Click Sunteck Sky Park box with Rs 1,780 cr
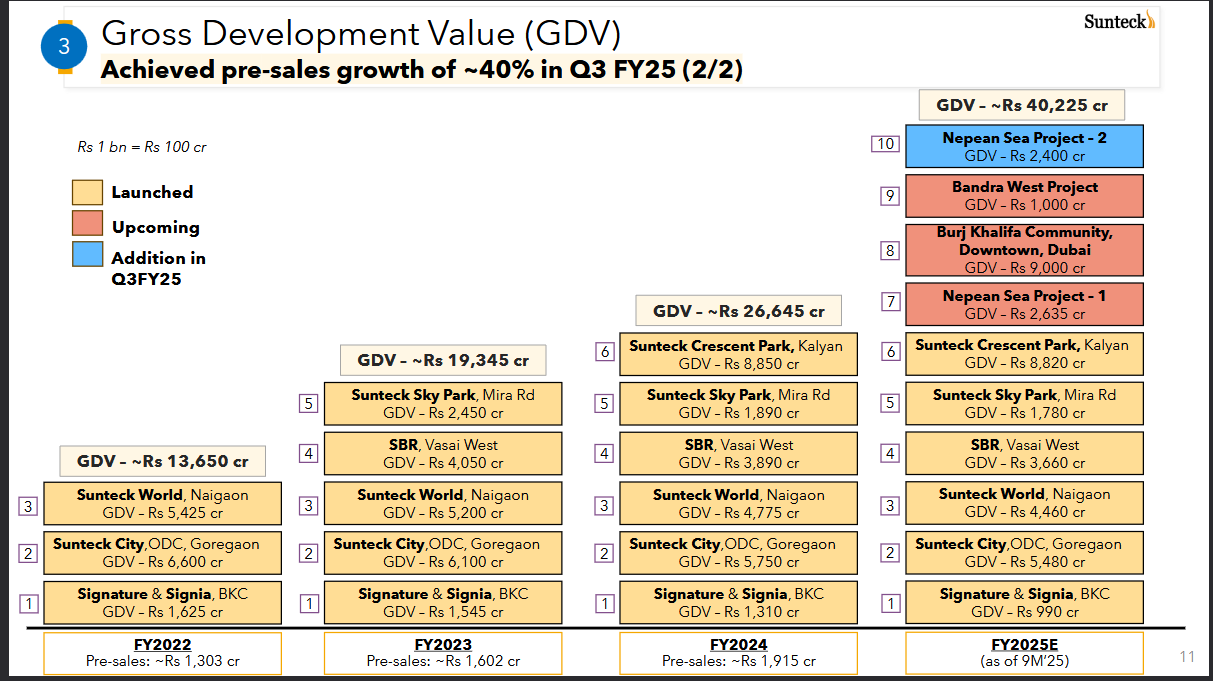This screenshot has height=681, width=1213. (x=1024, y=403)
